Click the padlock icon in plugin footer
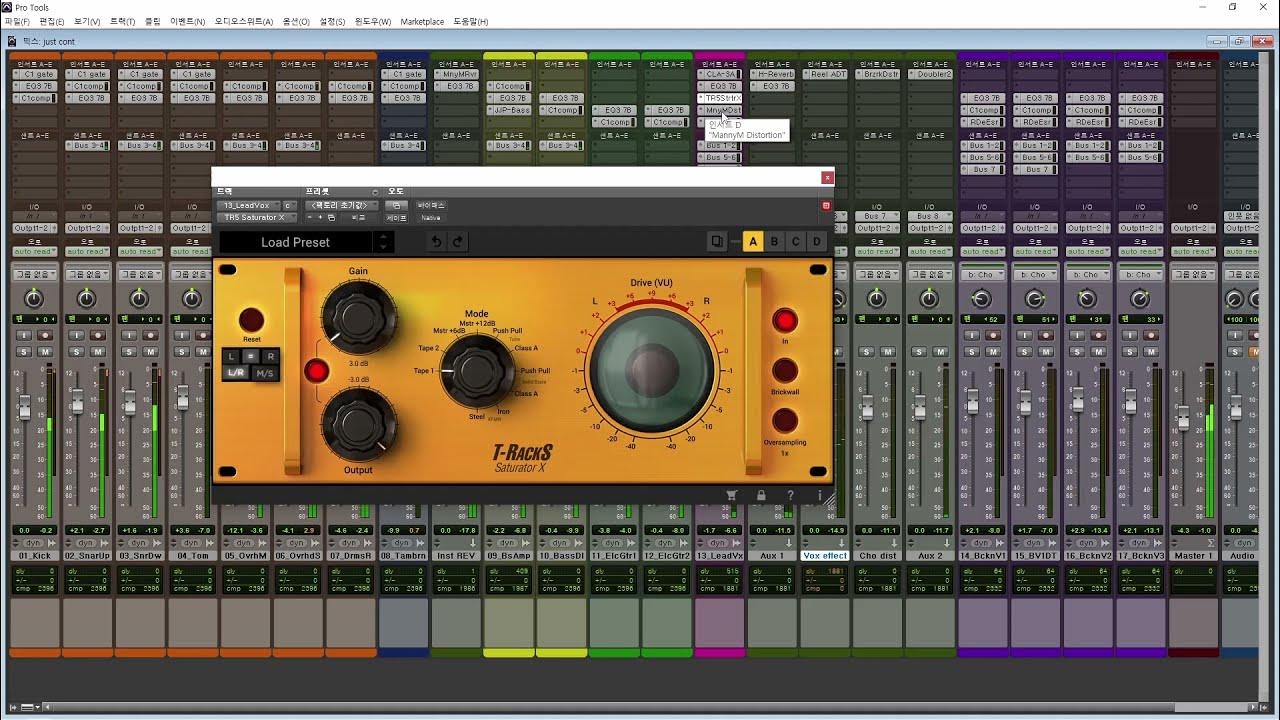The image size is (1280, 720). click(761, 495)
